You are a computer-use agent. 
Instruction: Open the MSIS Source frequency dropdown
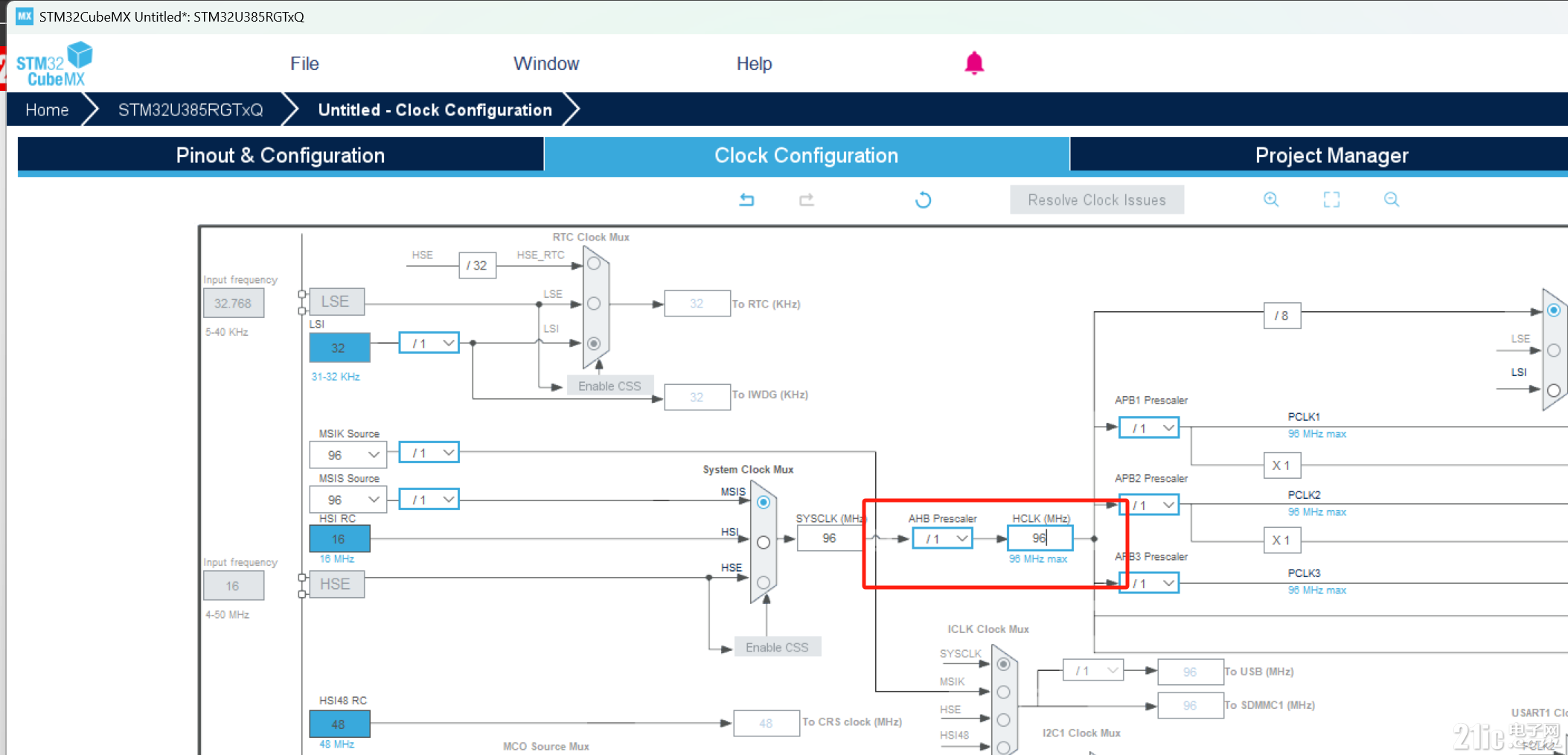pyautogui.click(x=348, y=500)
